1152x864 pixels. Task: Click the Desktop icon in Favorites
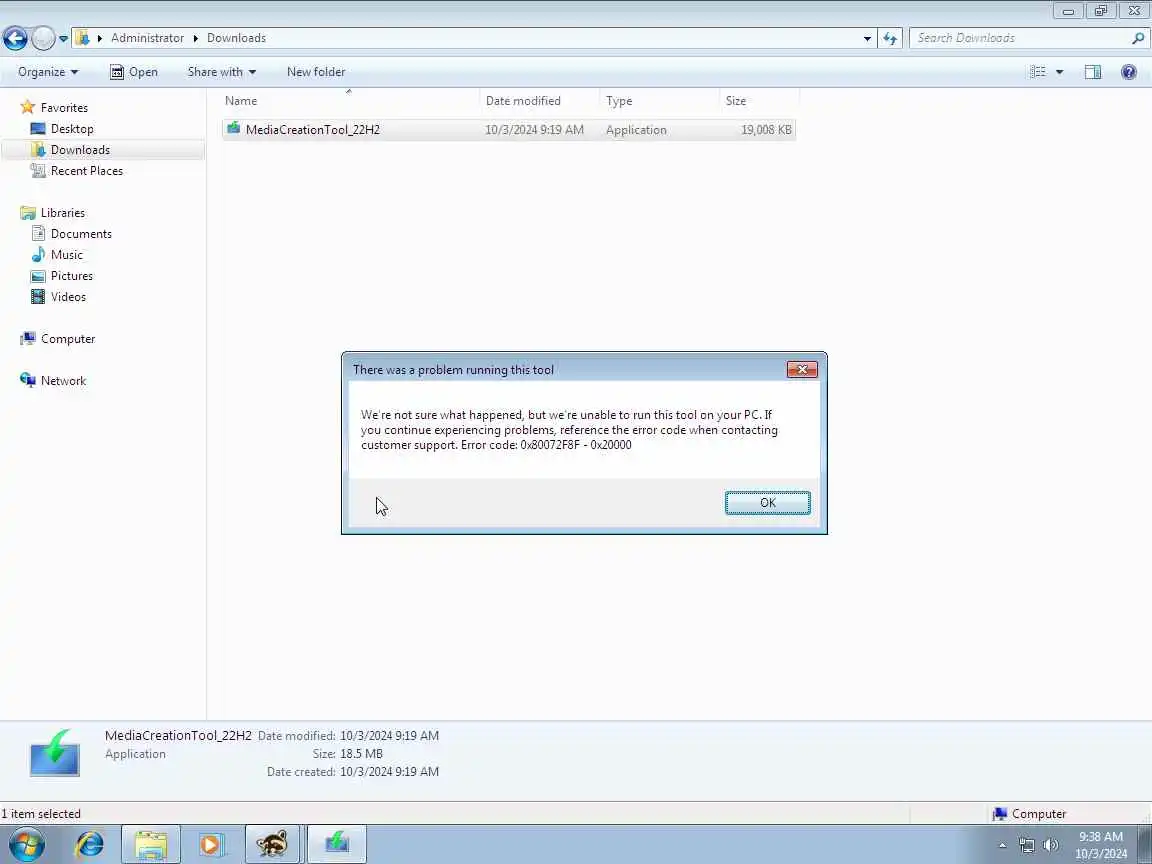coord(37,129)
